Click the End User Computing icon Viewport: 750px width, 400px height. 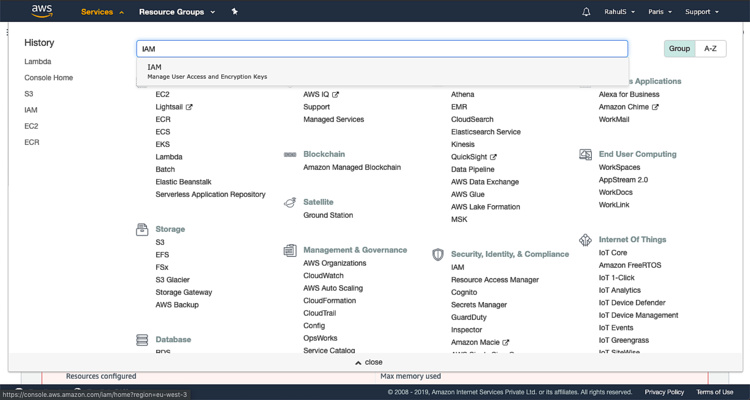(x=585, y=155)
